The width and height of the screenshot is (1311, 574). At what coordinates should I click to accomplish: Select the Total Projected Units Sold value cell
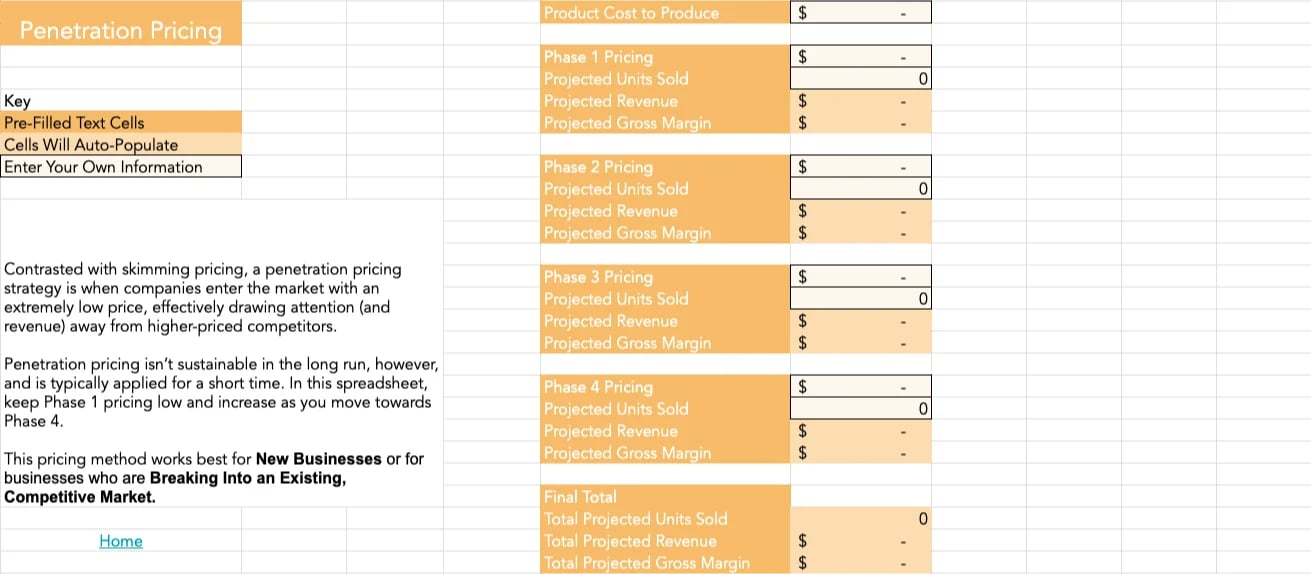click(860, 519)
